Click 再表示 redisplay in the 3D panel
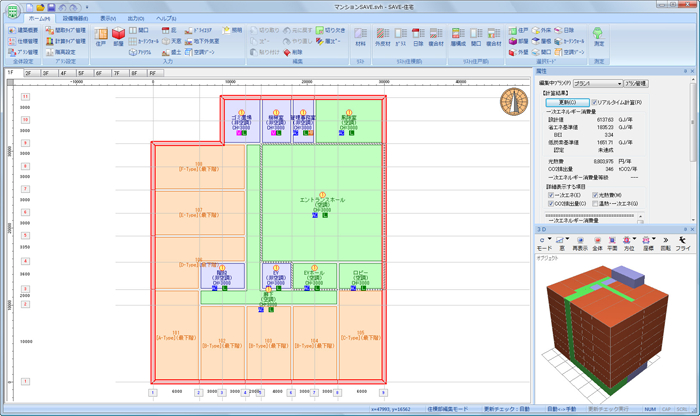 click(x=580, y=244)
